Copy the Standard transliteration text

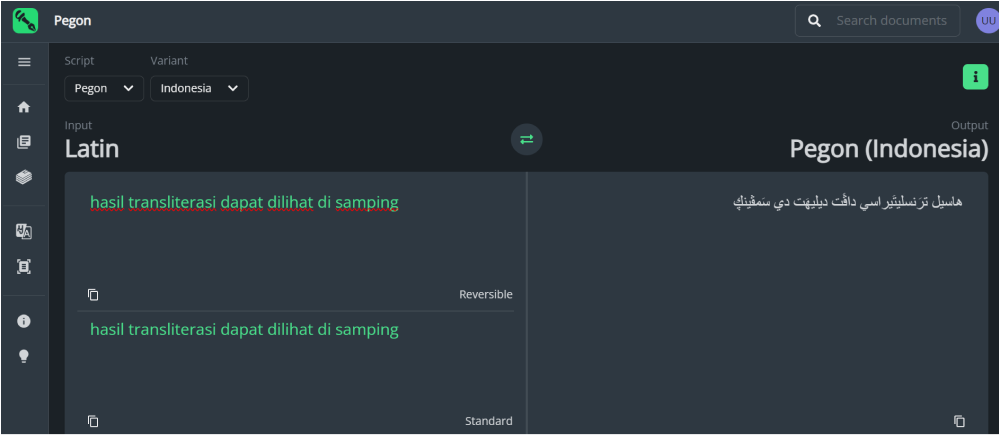tap(93, 421)
